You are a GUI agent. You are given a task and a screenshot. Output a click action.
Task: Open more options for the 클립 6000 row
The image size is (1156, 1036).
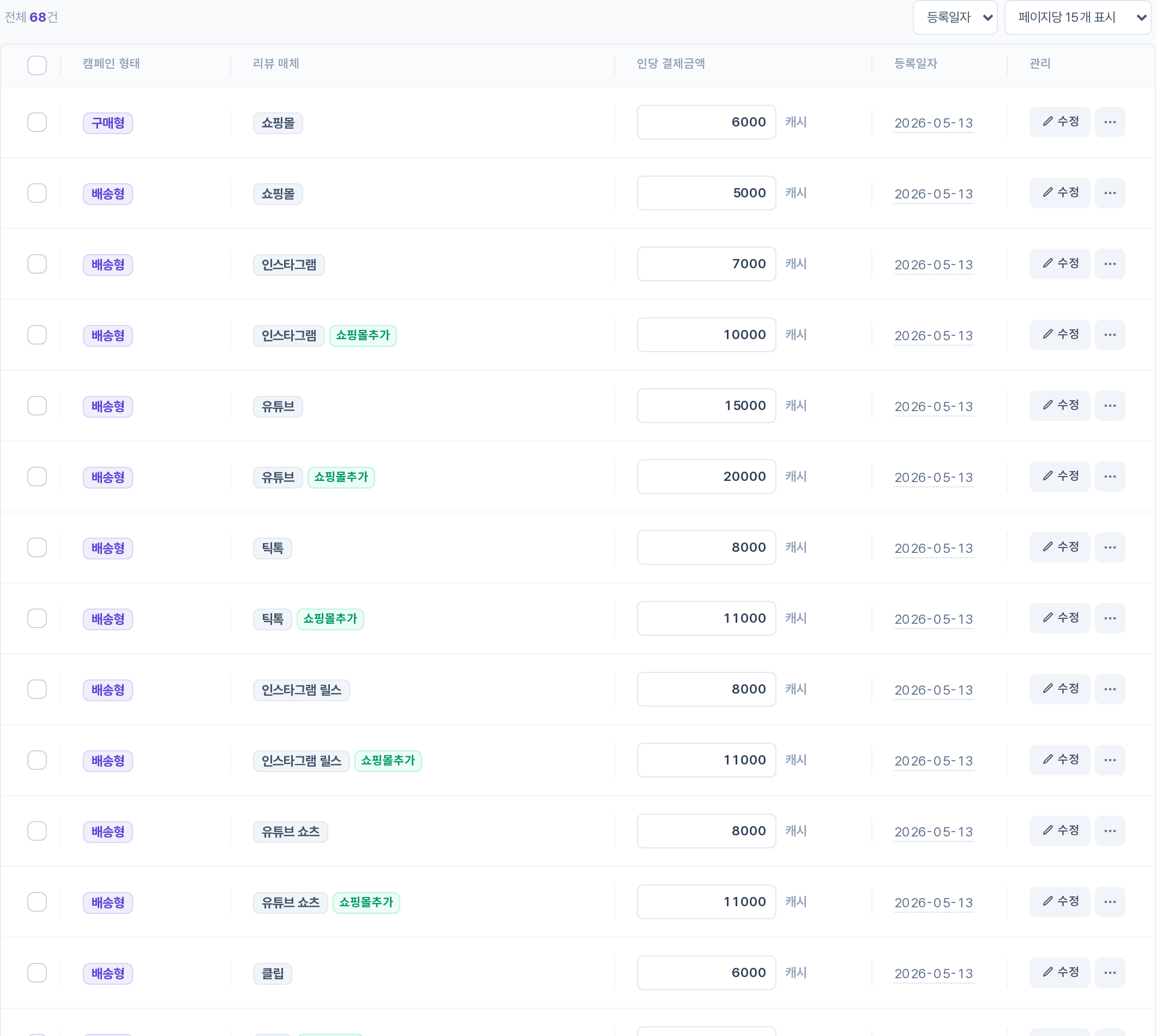[x=1109, y=972]
